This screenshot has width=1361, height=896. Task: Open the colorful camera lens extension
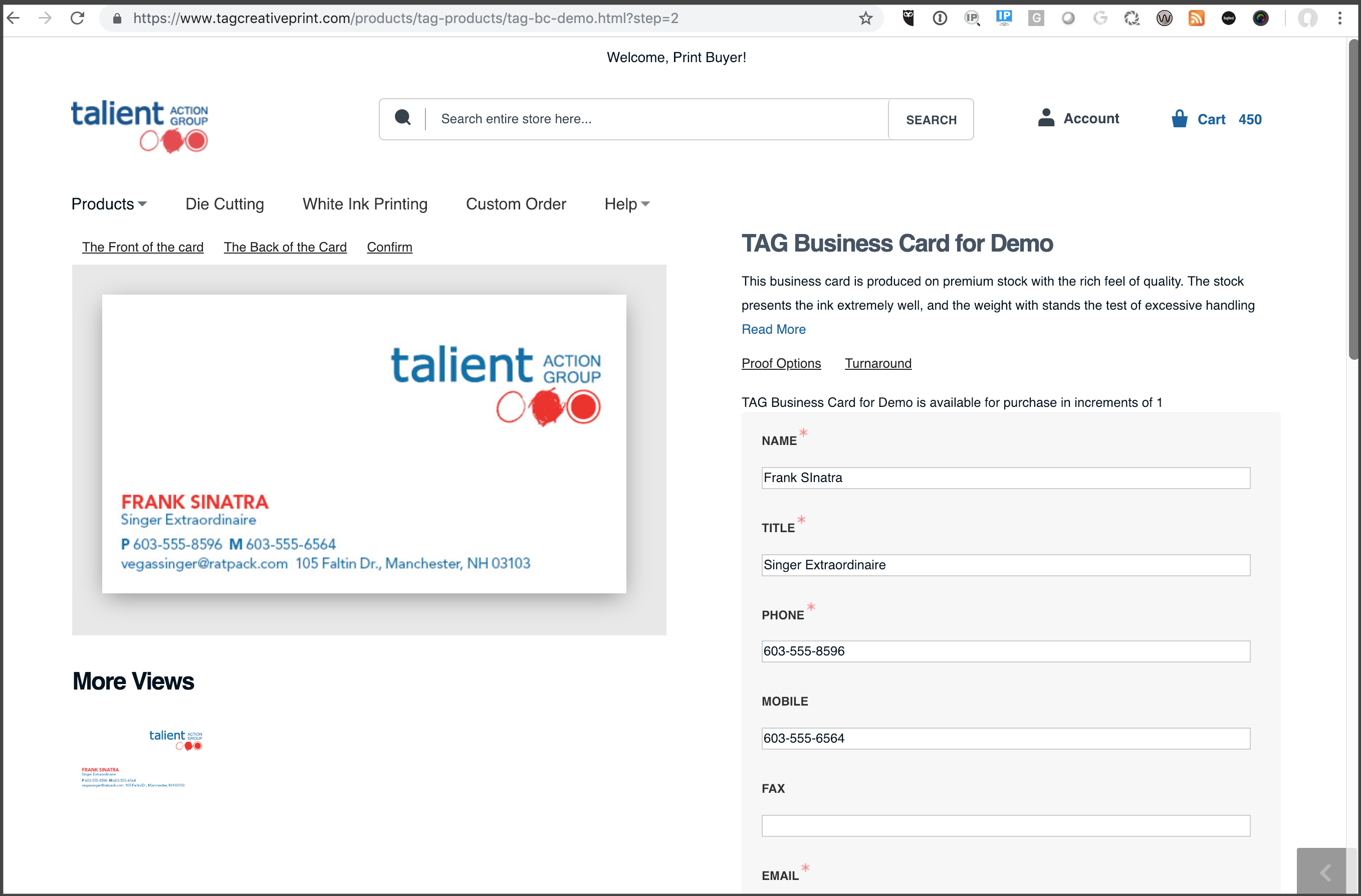pyautogui.click(x=1260, y=19)
